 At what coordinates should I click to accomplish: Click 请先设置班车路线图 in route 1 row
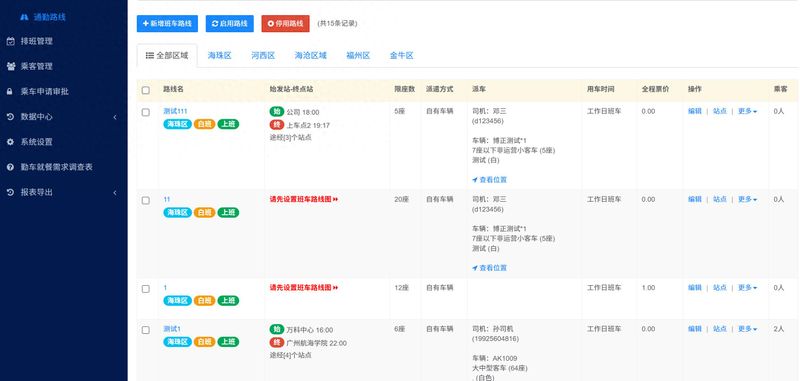coord(304,288)
